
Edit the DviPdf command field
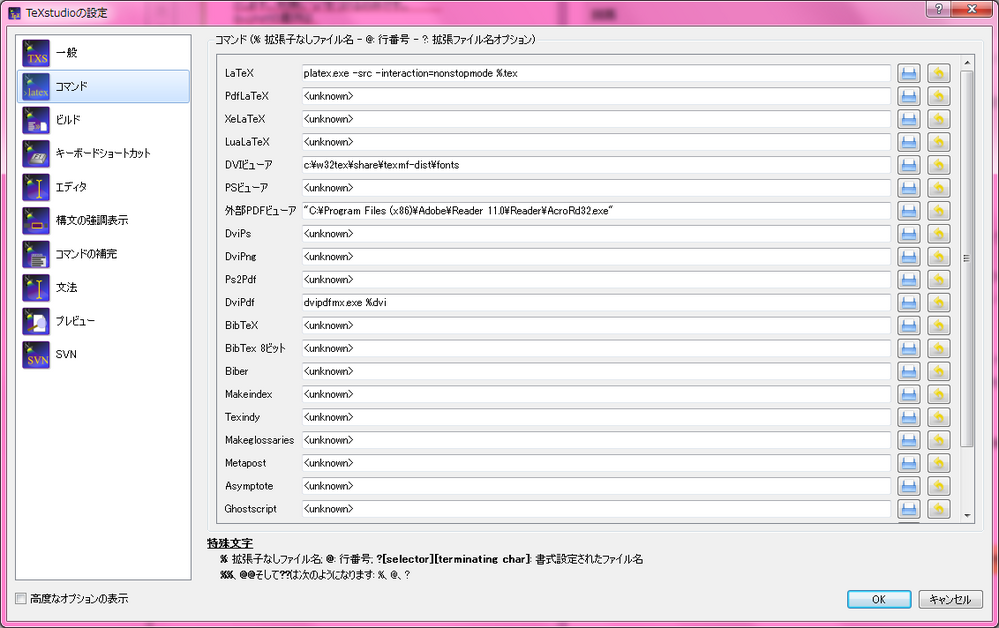596,303
